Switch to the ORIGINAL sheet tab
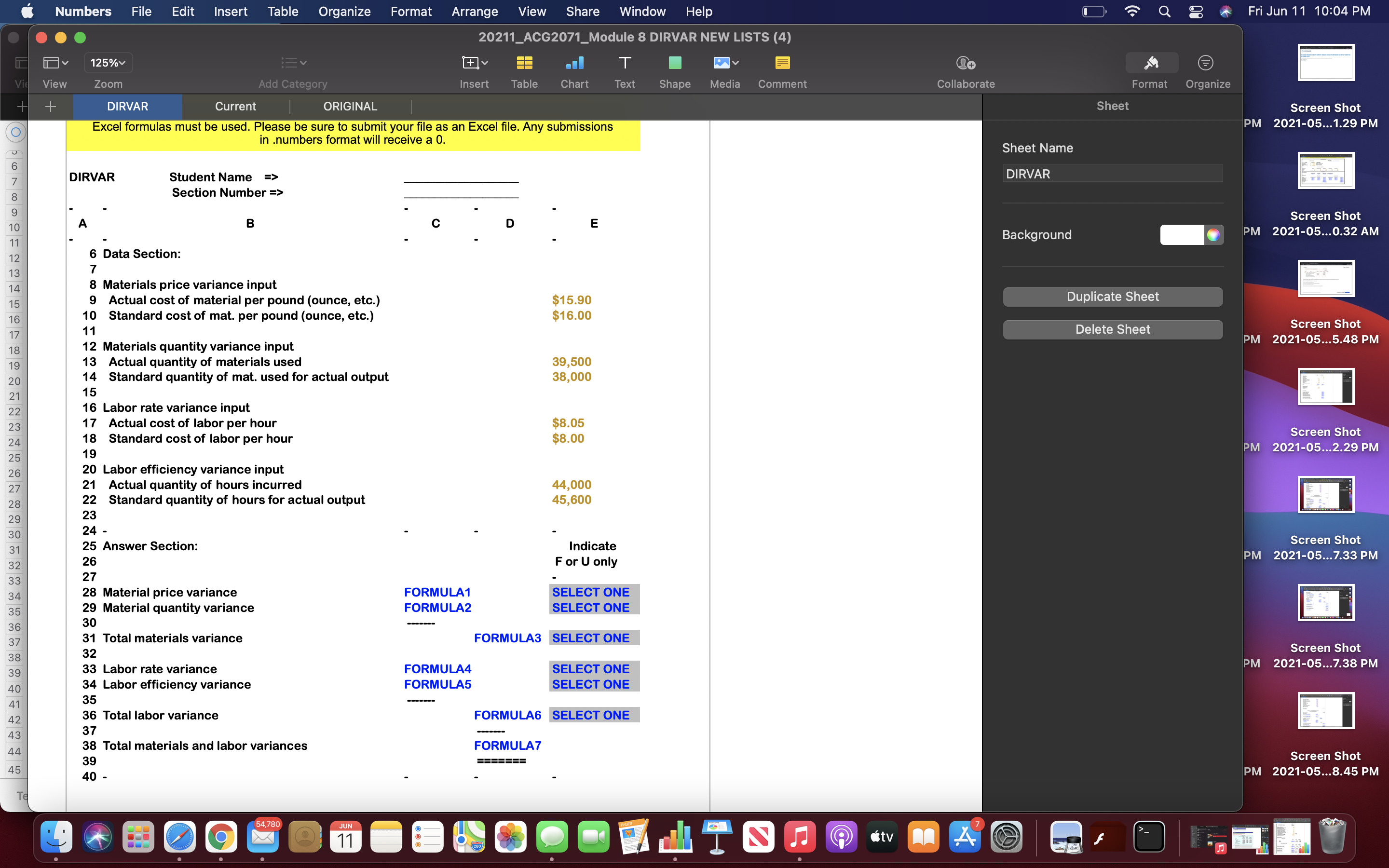This screenshot has width=1389, height=868. click(350, 106)
